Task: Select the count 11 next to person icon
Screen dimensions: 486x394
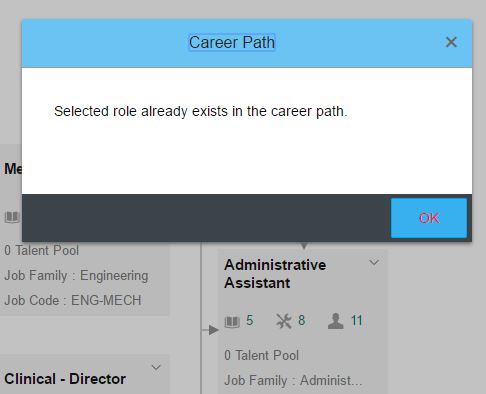Action: click(x=357, y=320)
